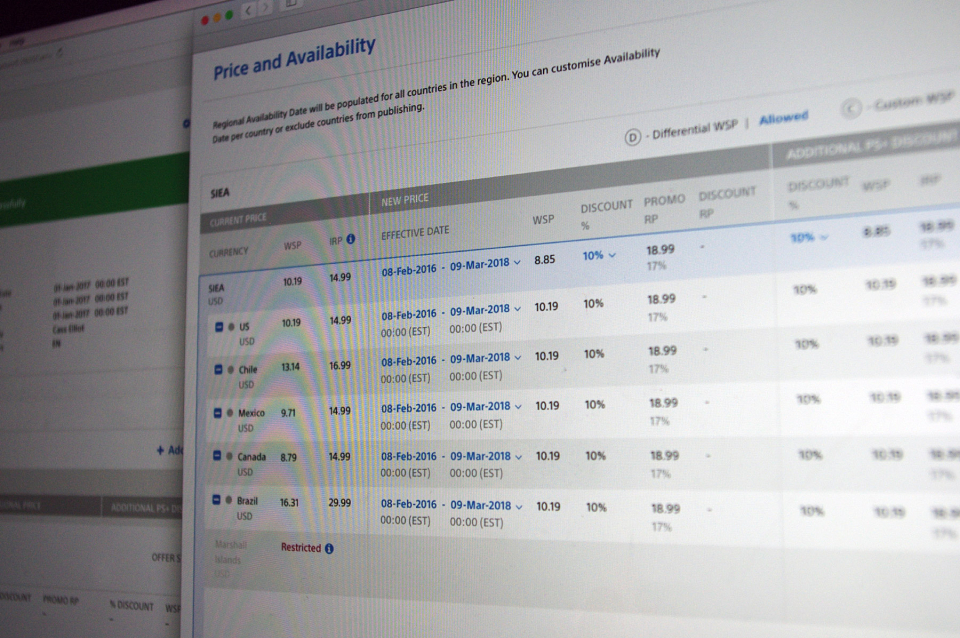Select the CURRENT PRICE section header
The width and height of the screenshot is (960, 638).
pos(238,219)
